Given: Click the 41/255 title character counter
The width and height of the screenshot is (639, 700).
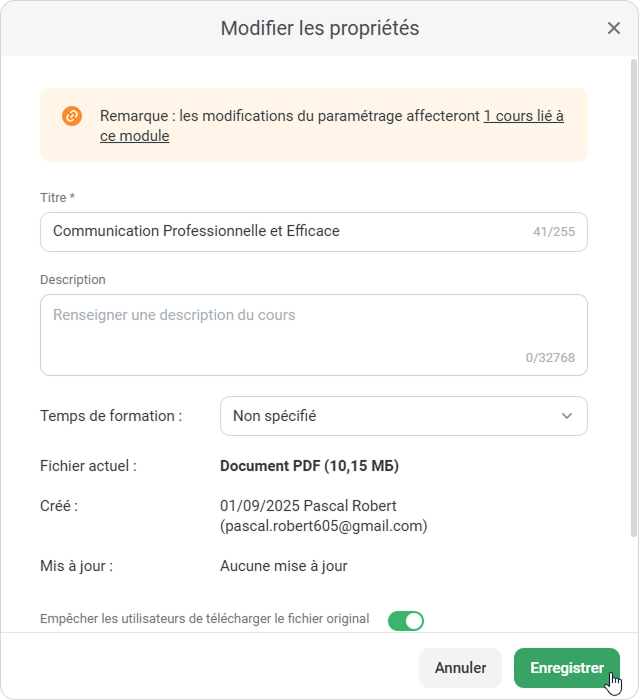Looking at the screenshot, I should click(554, 232).
